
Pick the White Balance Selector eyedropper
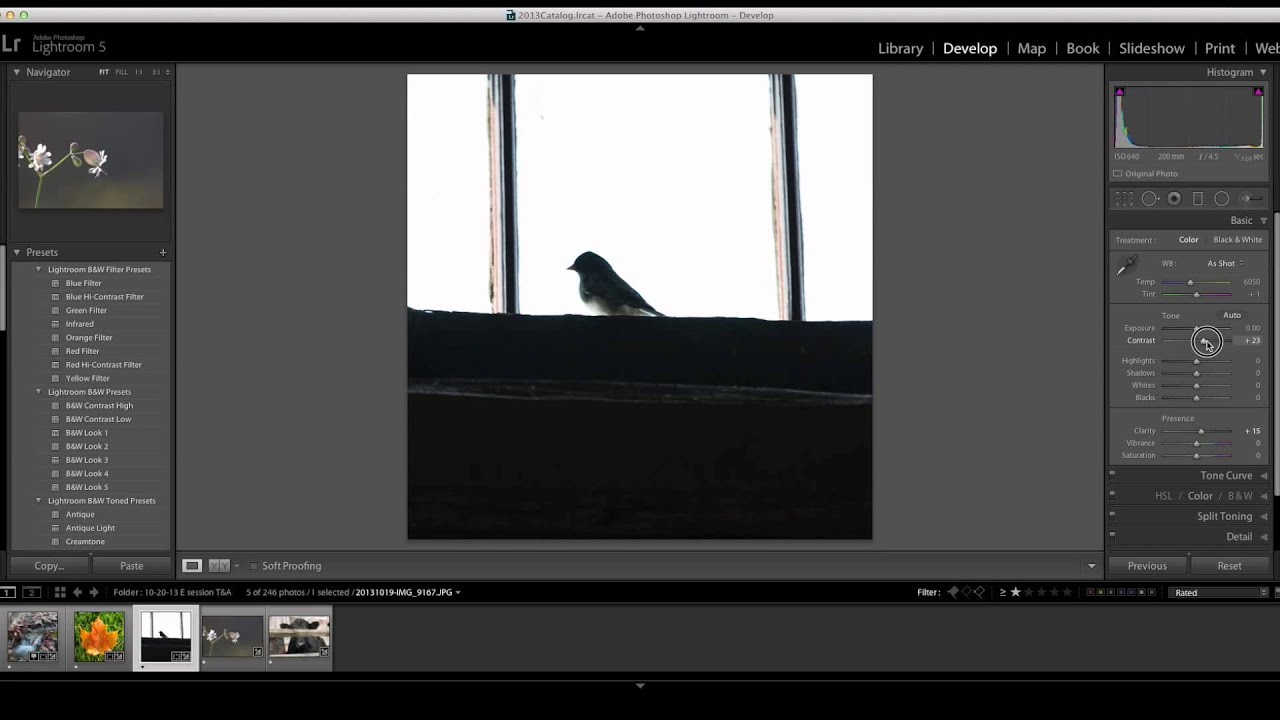point(1126,266)
